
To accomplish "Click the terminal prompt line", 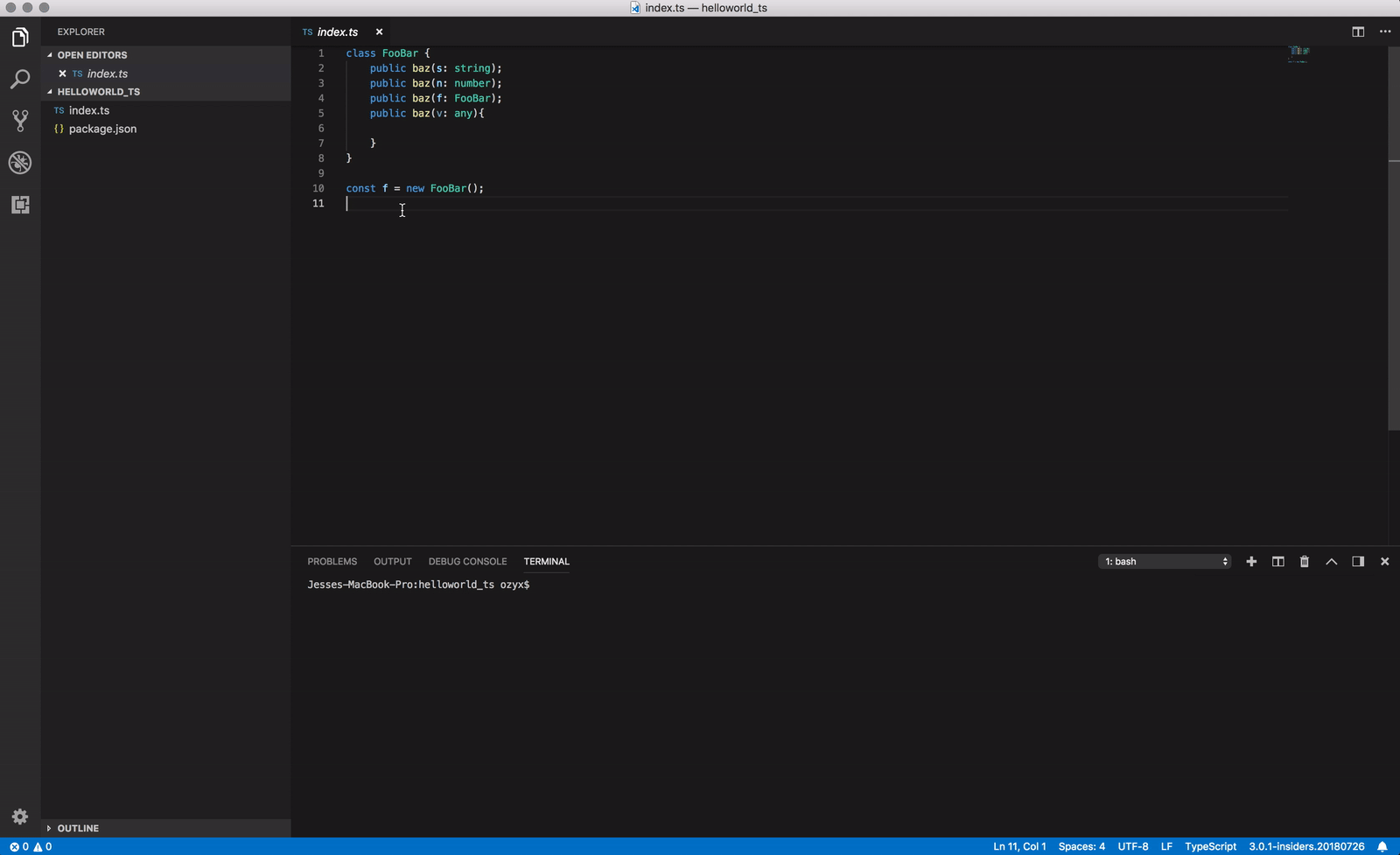I will (x=418, y=585).
